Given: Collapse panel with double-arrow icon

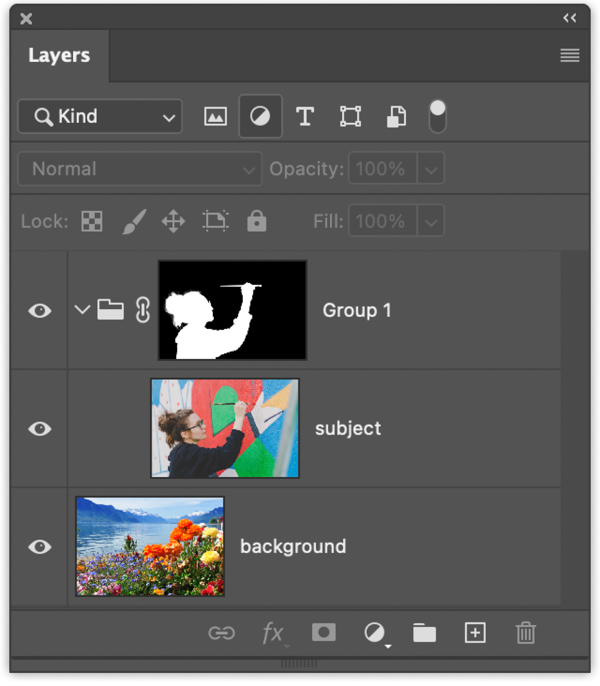Looking at the screenshot, I should click(x=570, y=18).
